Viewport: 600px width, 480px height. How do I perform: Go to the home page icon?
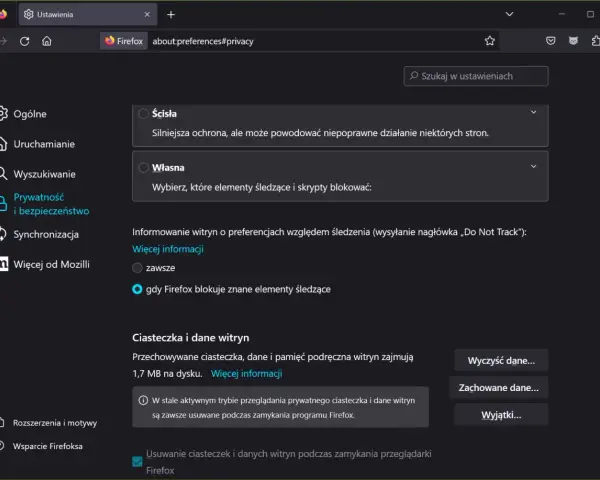47,41
